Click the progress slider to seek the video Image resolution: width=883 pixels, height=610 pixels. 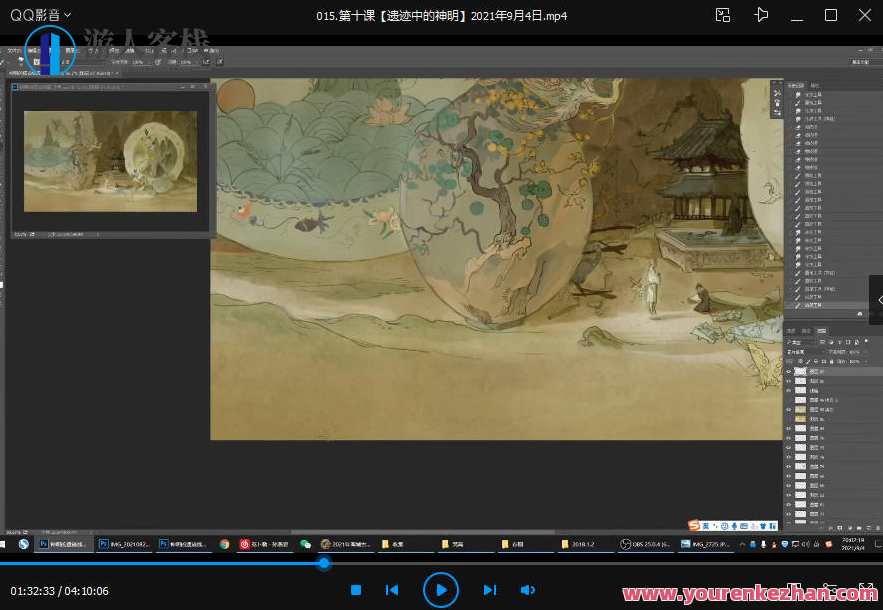pyautogui.click(x=323, y=563)
